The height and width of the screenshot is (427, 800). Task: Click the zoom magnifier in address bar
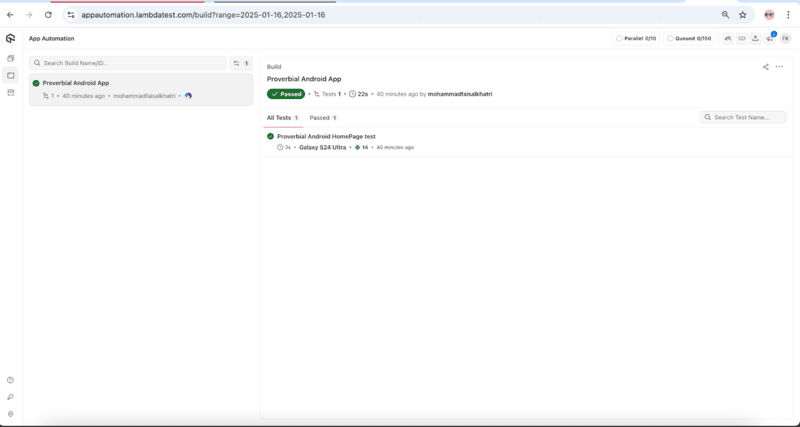point(726,15)
